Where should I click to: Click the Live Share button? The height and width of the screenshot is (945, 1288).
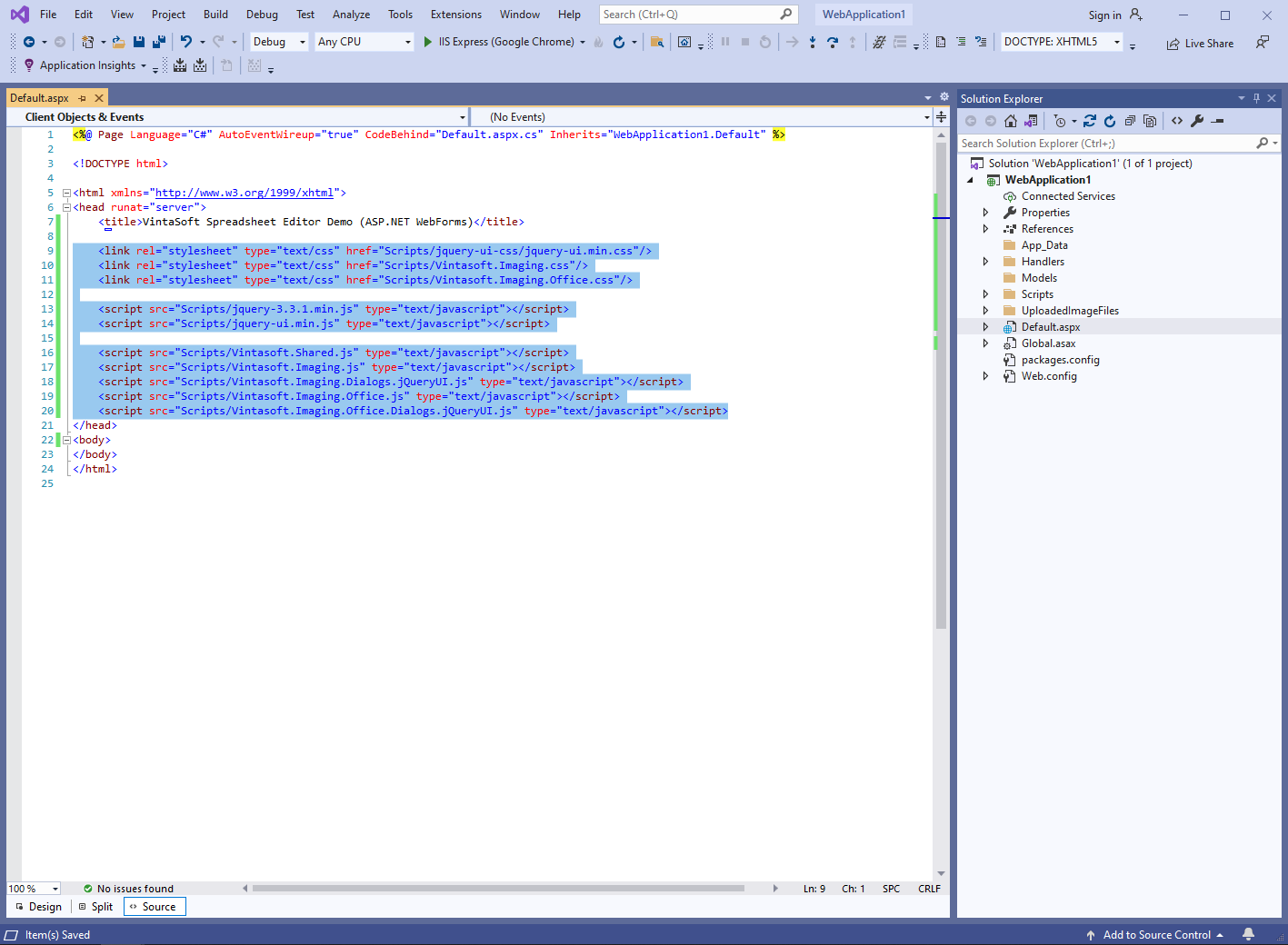click(x=1200, y=44)
